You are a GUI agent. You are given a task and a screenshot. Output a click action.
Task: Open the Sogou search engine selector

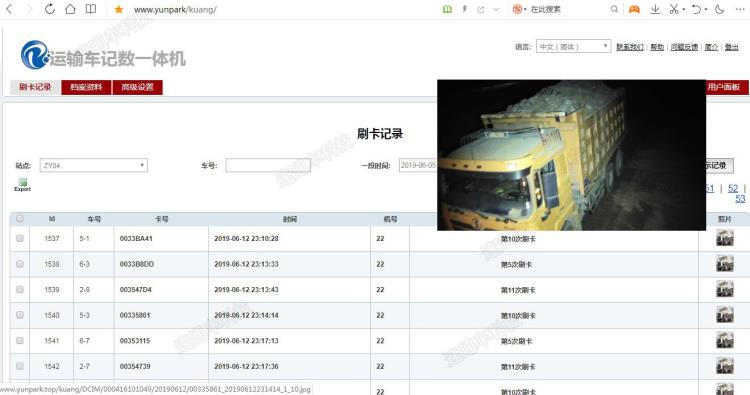click(519, 9)
